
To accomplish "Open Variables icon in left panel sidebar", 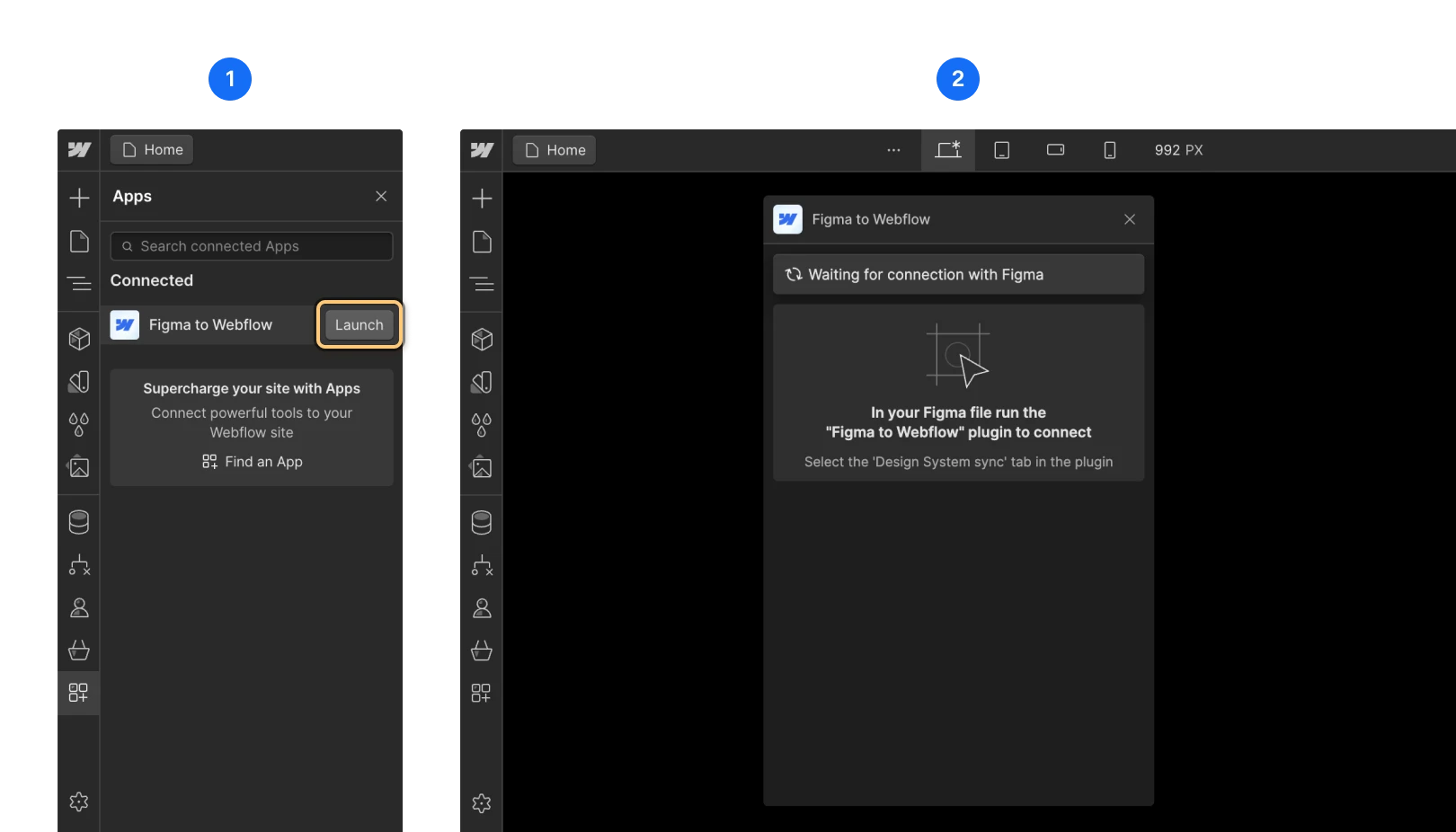I will tap(79, 382).
